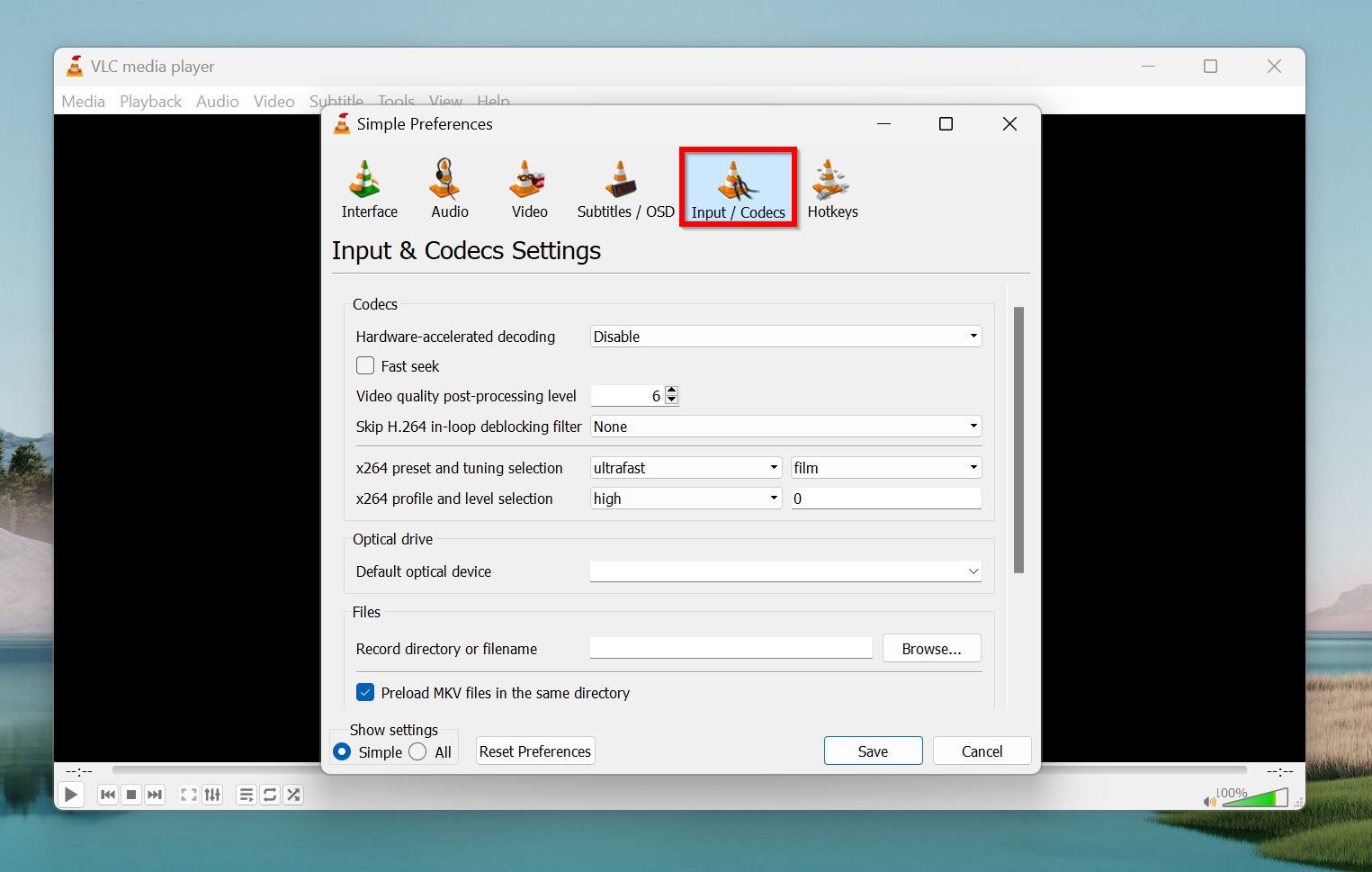The image size is (1372, 872).
Task: Click the Reset Preferences button
Action: coord(534,751)
